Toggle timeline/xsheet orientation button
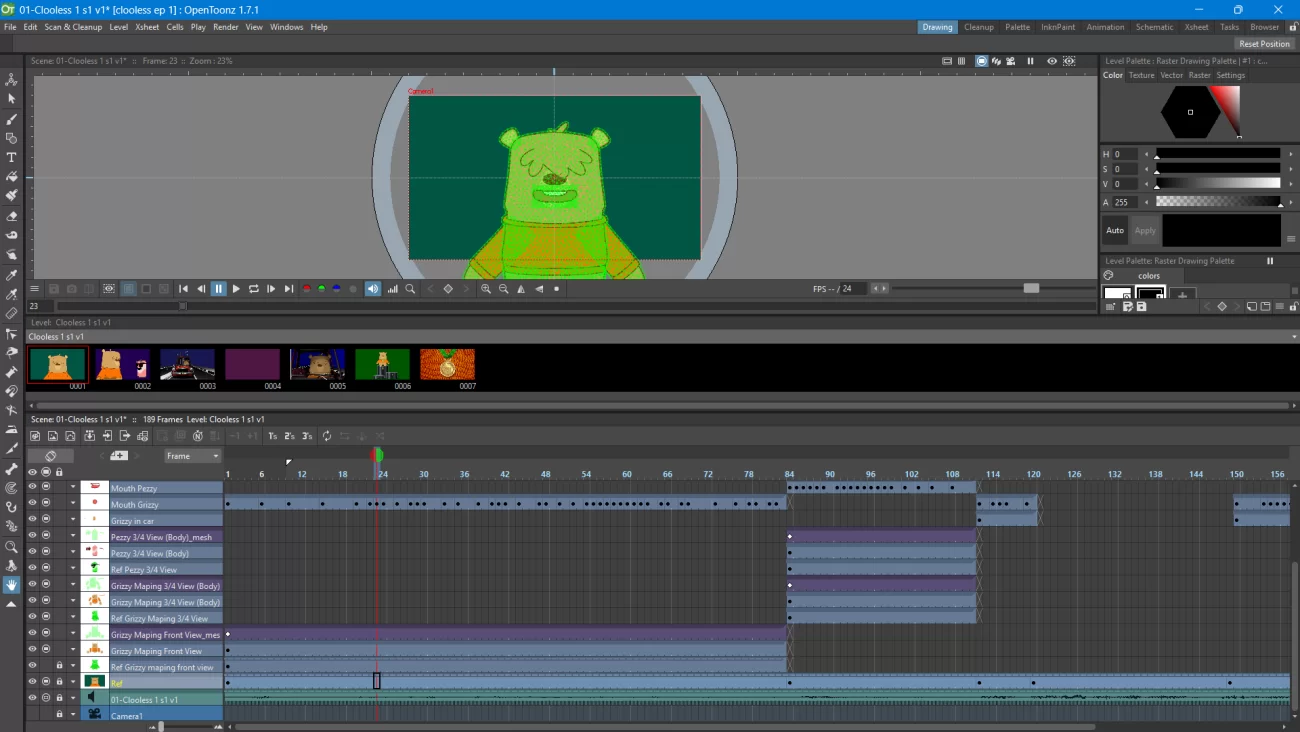Image resolution: width=1300 pixels, height=732 pixels. pos(51,456)
